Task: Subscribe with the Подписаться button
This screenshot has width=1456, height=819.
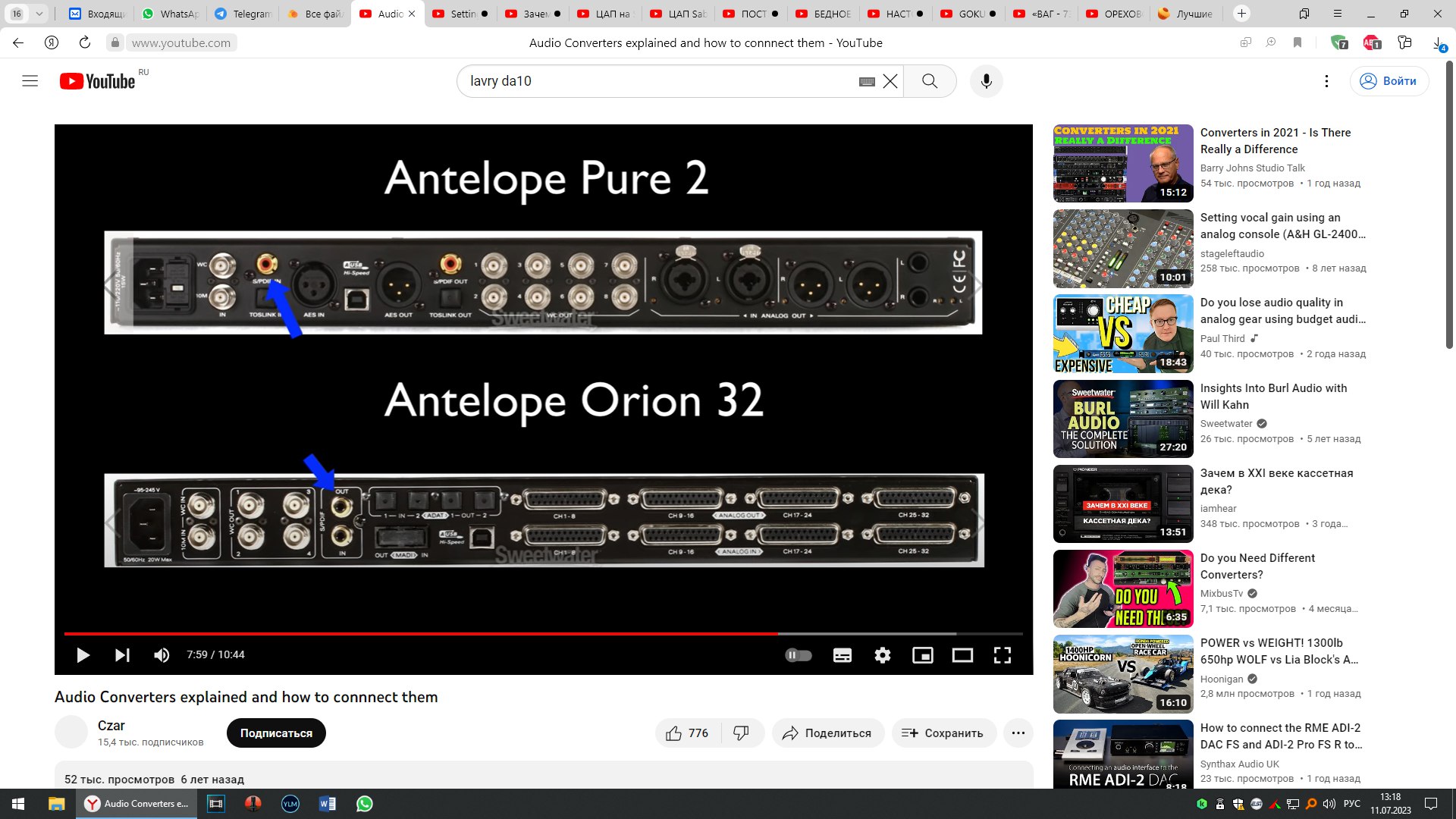Action: point(276,733)
